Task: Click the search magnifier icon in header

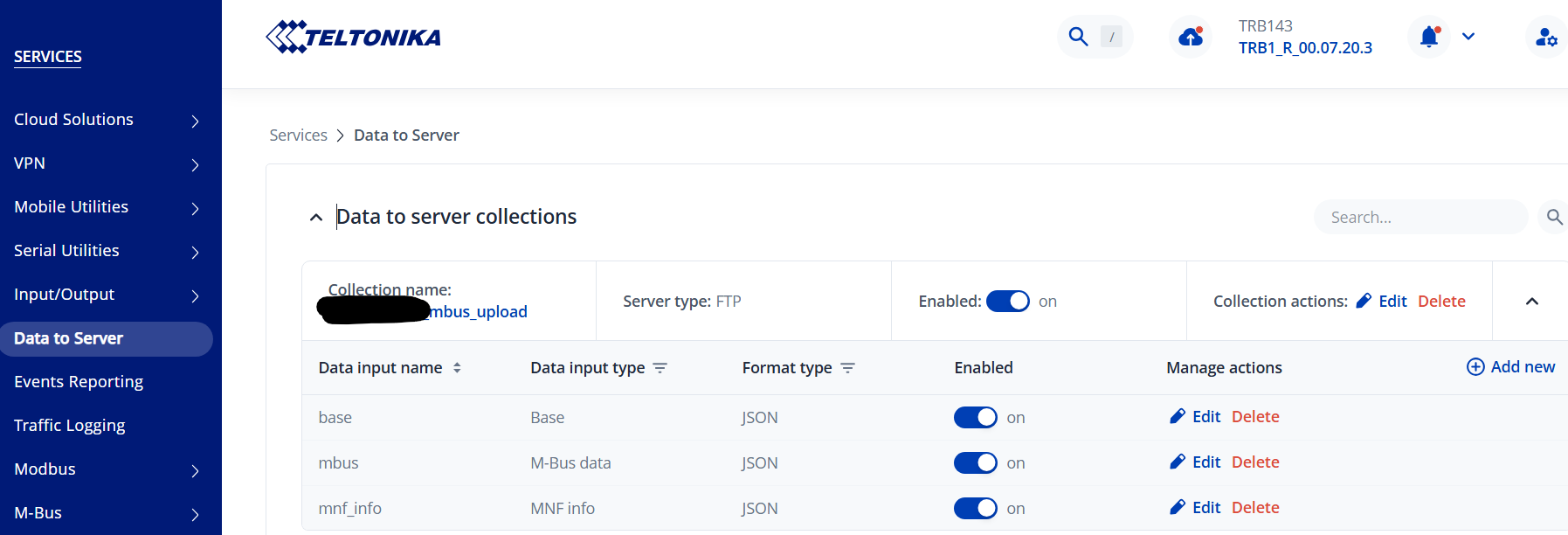Action: point(1079,37)
